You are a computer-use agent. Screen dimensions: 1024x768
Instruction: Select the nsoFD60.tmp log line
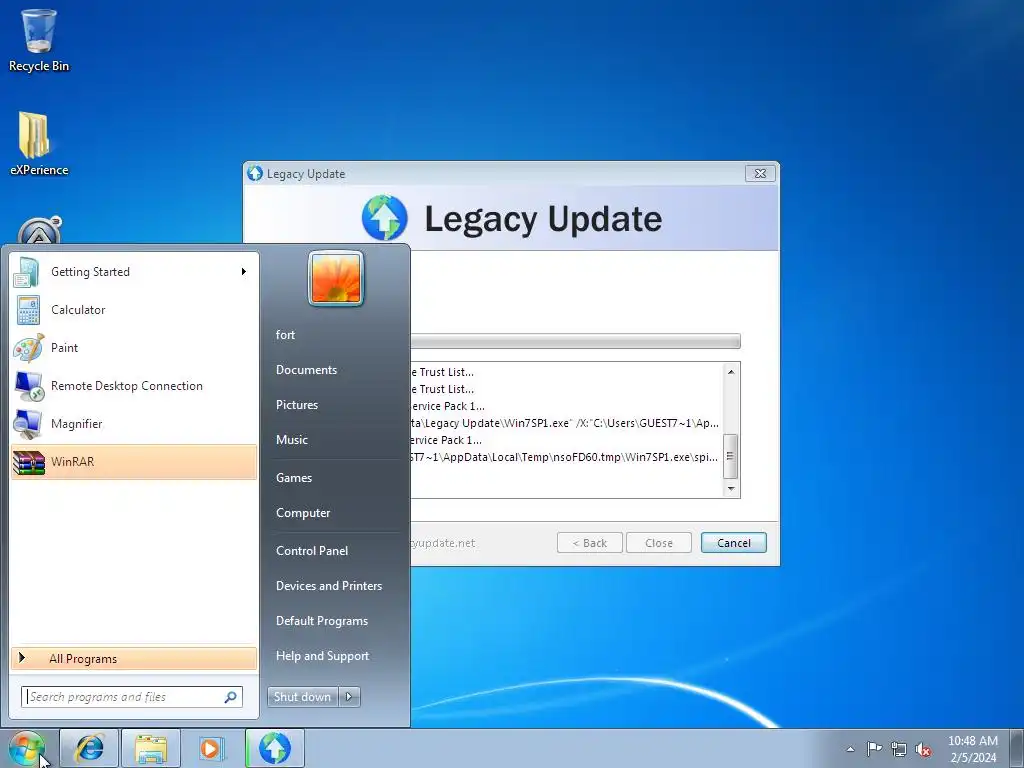[x=565, y=457]
